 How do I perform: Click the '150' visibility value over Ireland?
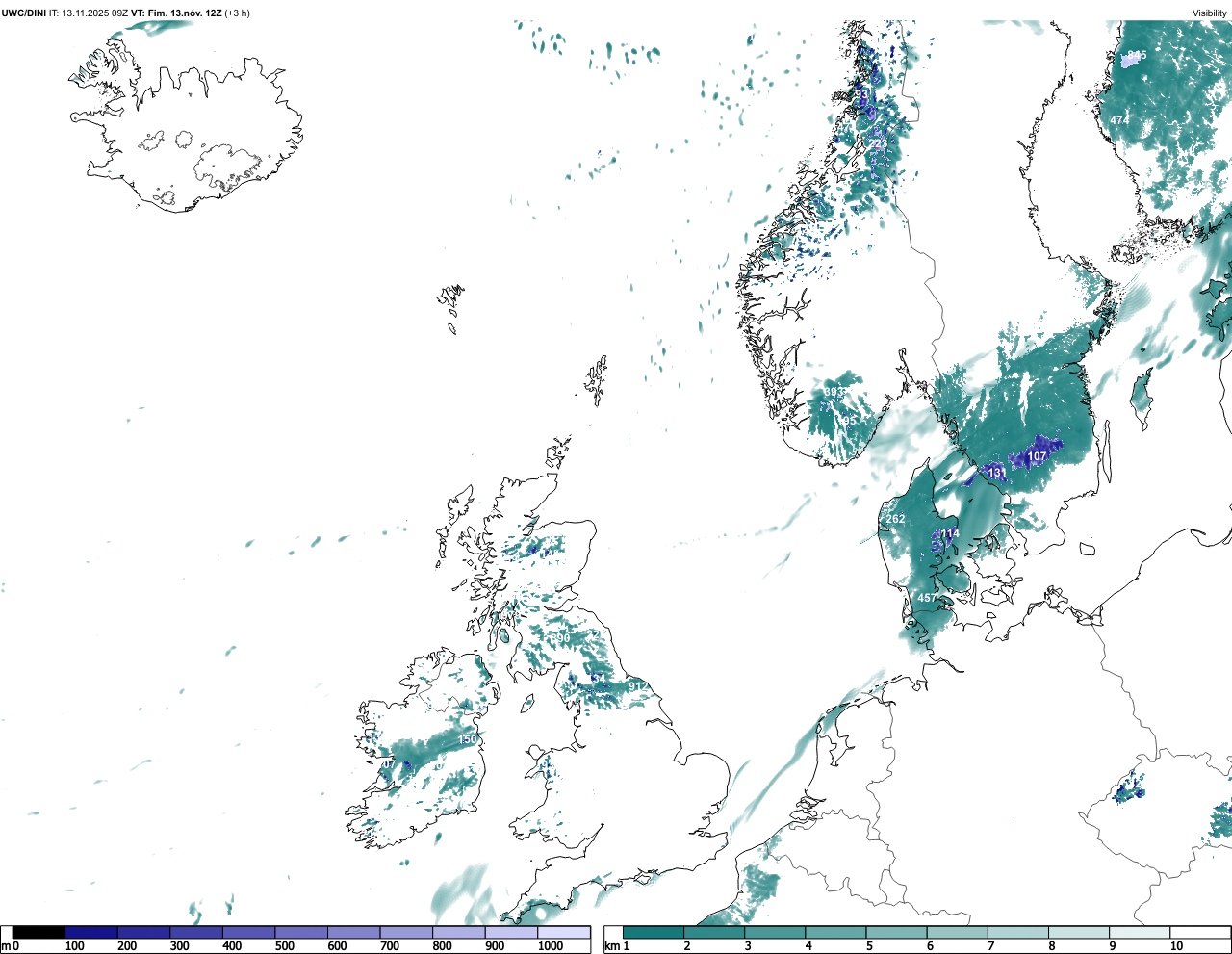coord(467,739)
